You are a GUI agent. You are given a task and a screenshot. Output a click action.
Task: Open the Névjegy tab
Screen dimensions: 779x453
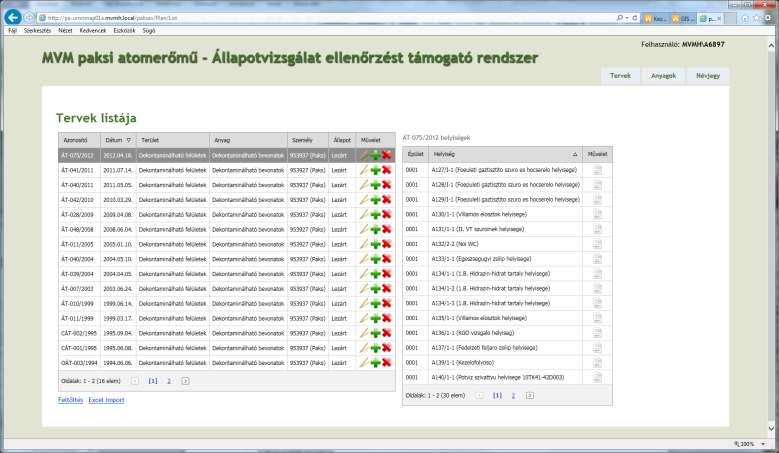(x=708, y=76)
